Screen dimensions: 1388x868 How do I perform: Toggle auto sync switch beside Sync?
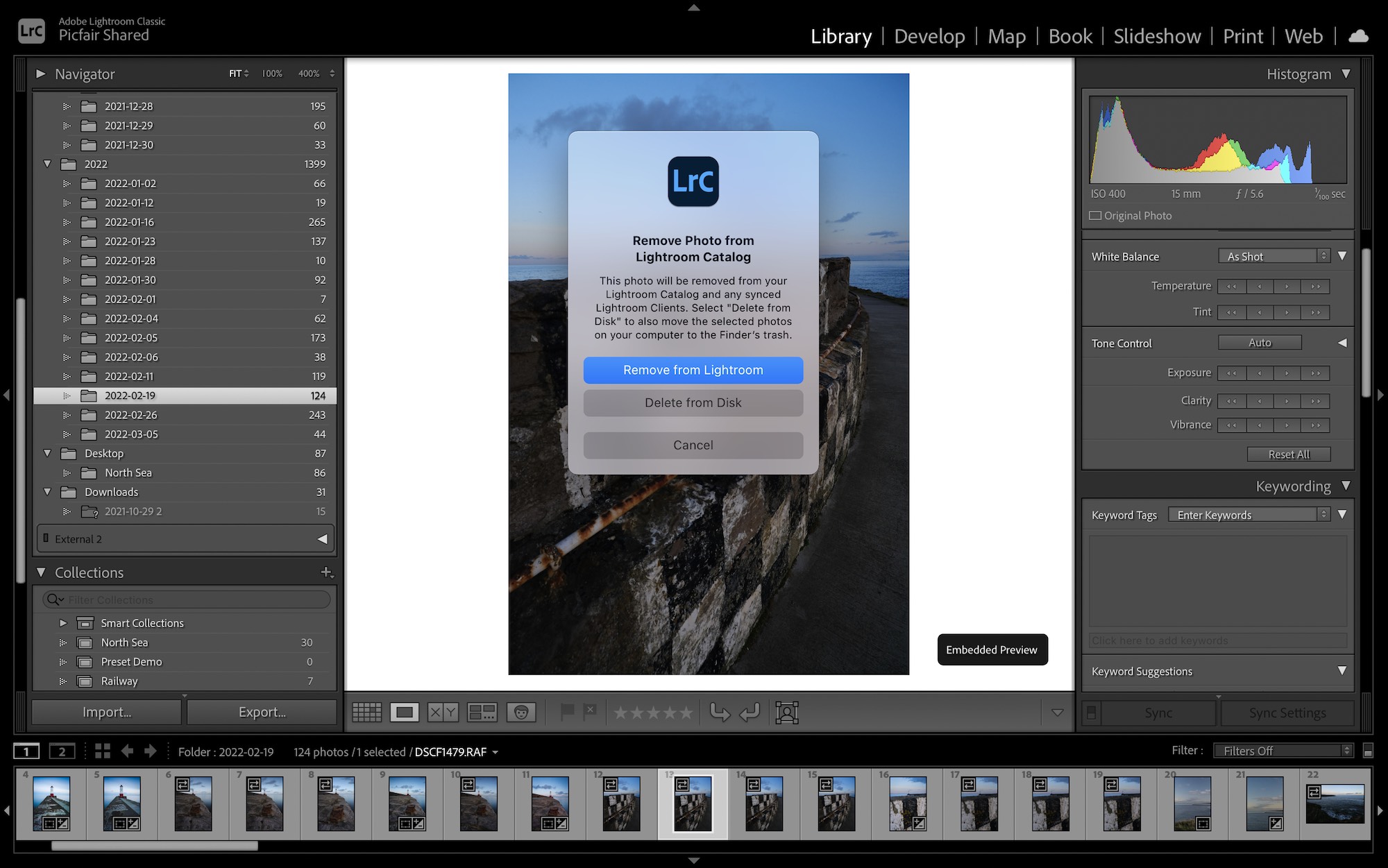click(x=1091, y=713)
